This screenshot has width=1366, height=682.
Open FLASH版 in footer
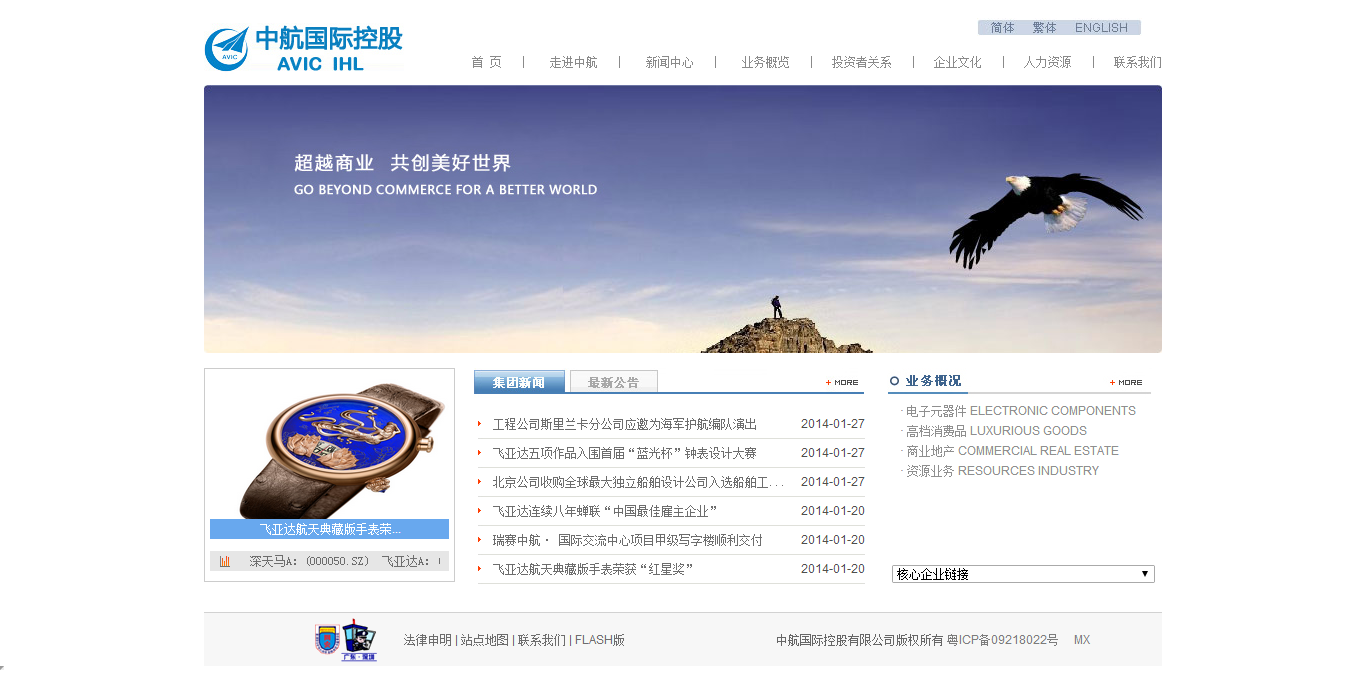pos(600,640)
